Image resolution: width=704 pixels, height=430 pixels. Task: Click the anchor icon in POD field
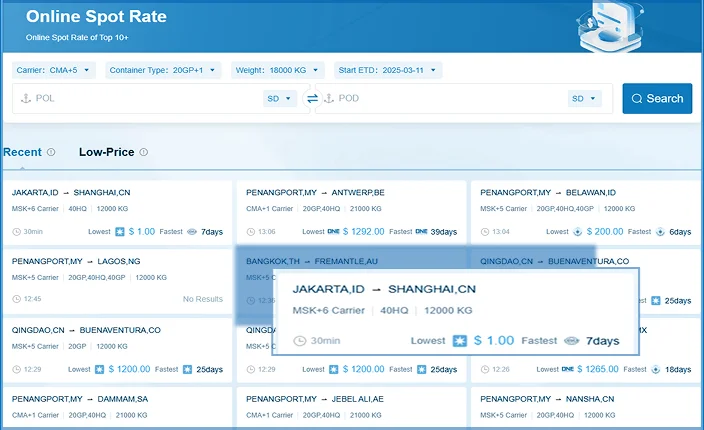click(x=329, y=98)
